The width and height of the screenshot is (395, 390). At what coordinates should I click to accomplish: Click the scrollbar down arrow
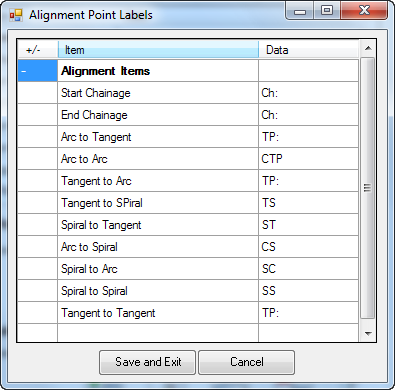click(x=368, y=333)
